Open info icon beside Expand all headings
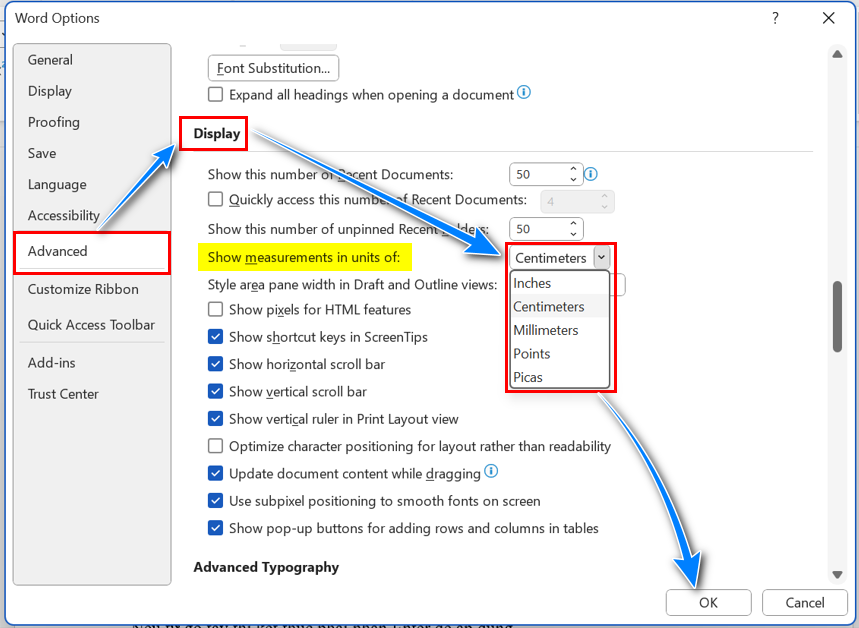The width and height of the screenshot is (859, 628). coord(524,93)
